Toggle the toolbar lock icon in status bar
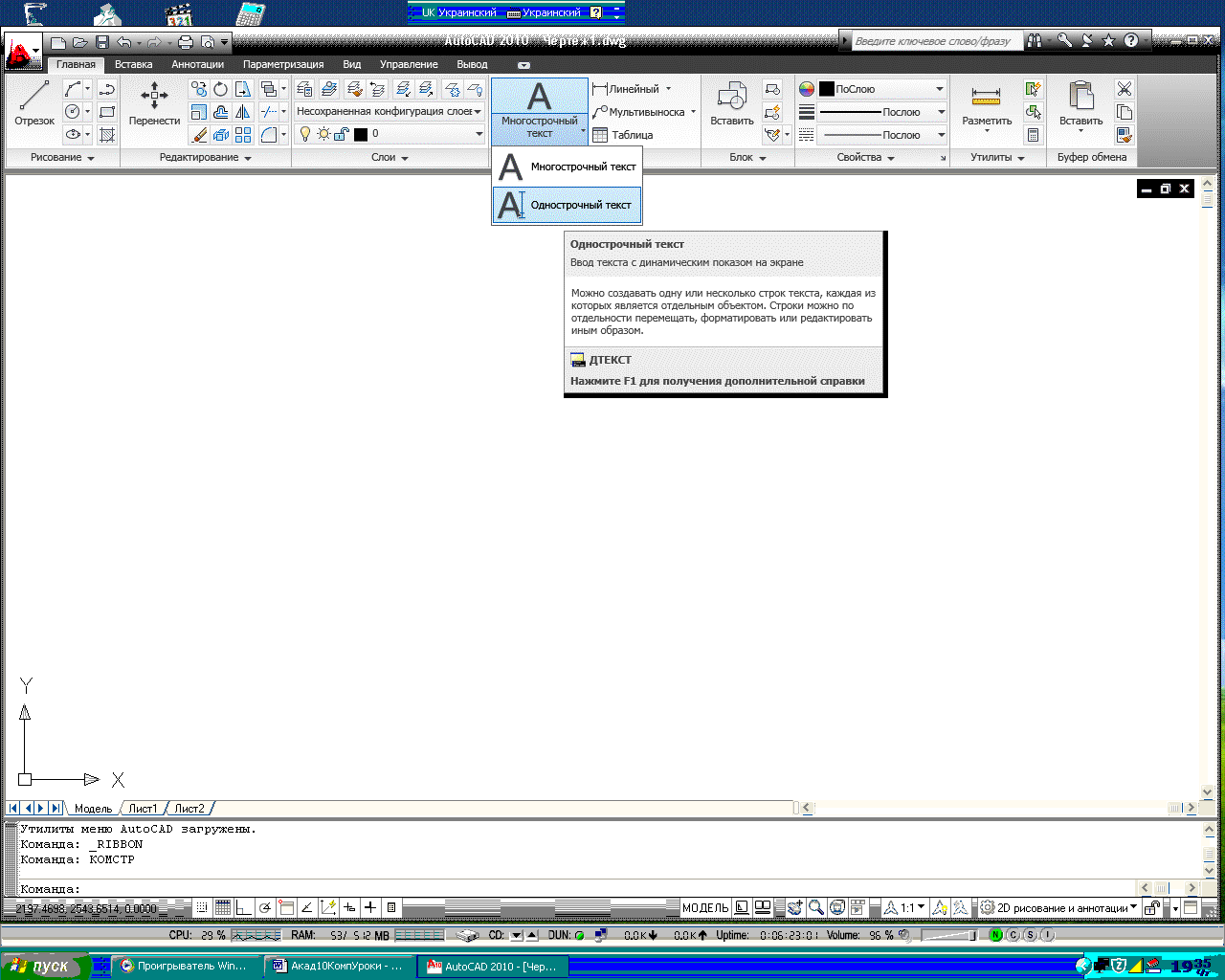Image resolution: width=1225 pixels, height=980 pixels. (x=1153, y=907)
